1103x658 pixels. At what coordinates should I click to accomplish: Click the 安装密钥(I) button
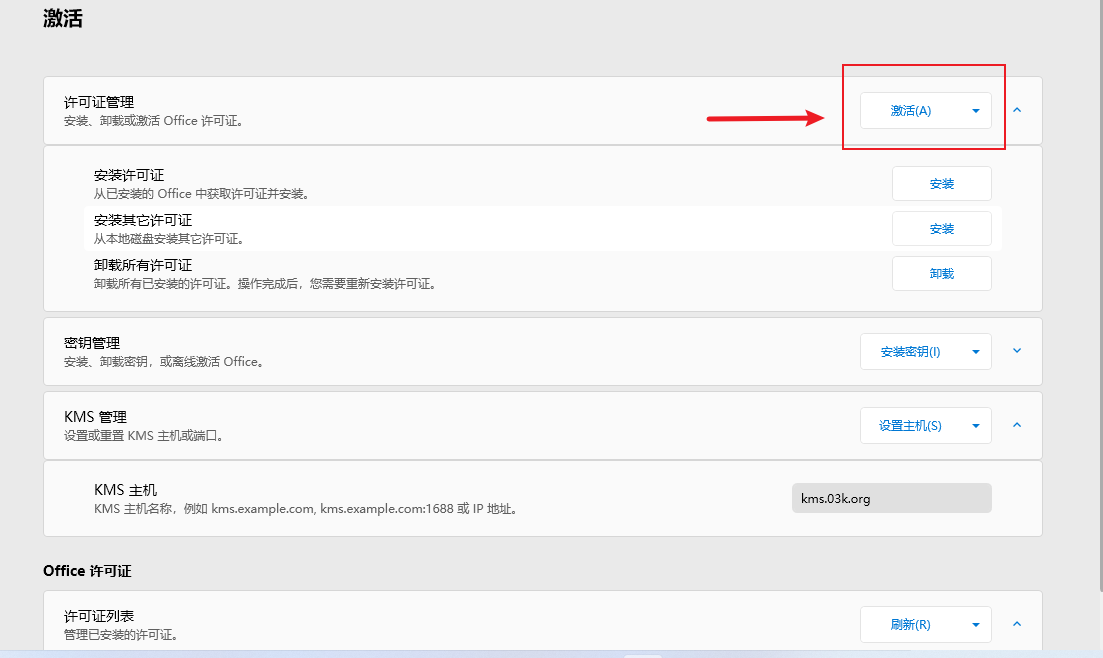910,352
